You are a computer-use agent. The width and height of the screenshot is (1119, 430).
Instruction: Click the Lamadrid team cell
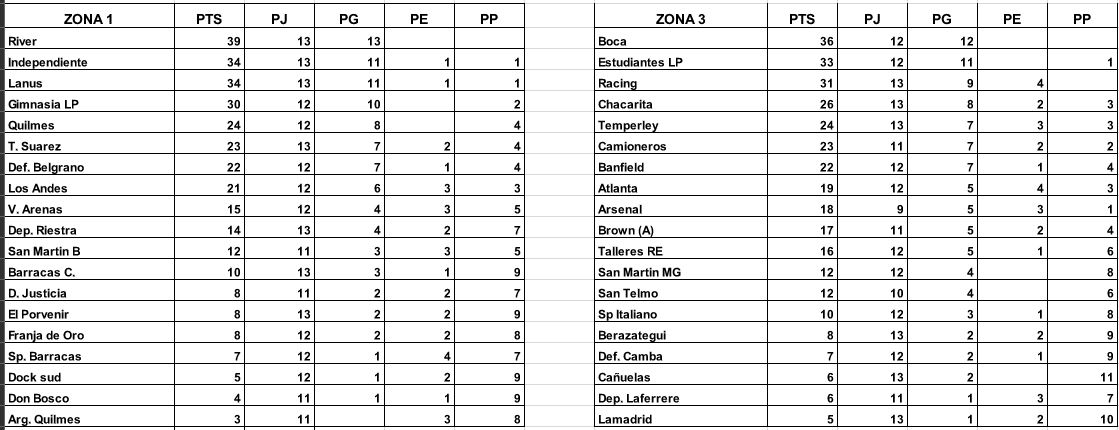pos(682,419)
